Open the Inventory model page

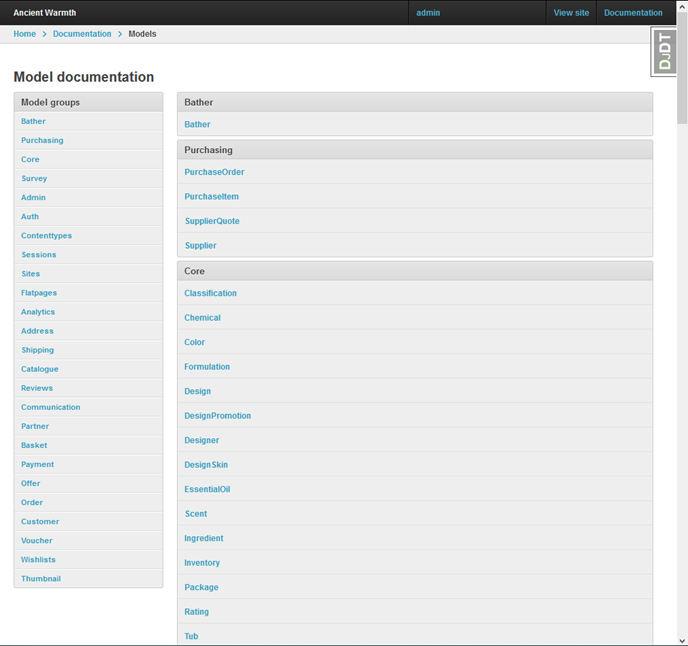coord(202,563)
